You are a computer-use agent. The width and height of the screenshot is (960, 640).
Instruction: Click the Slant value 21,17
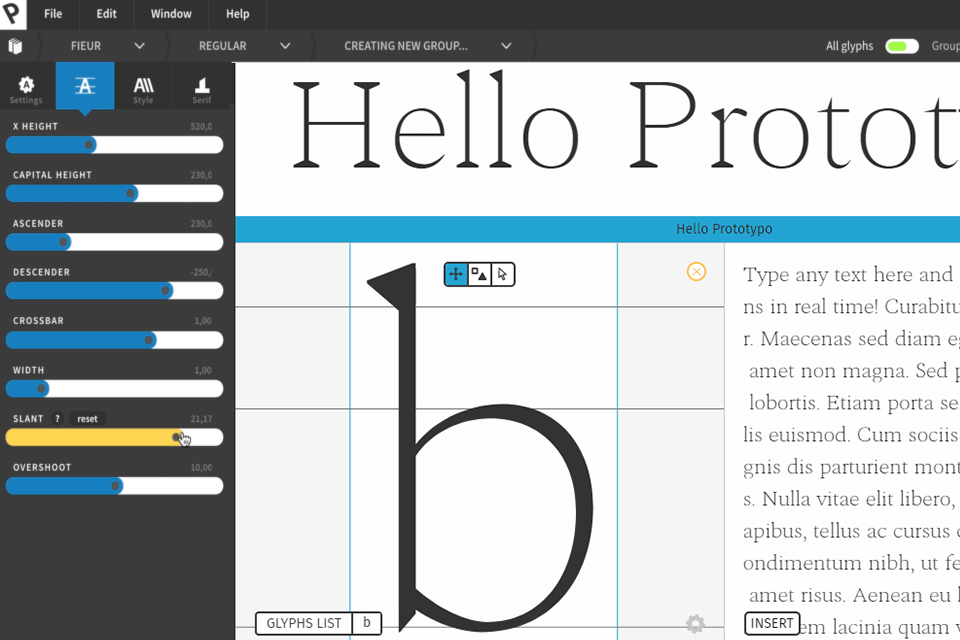pyautogui.click(x=201, y=419)
